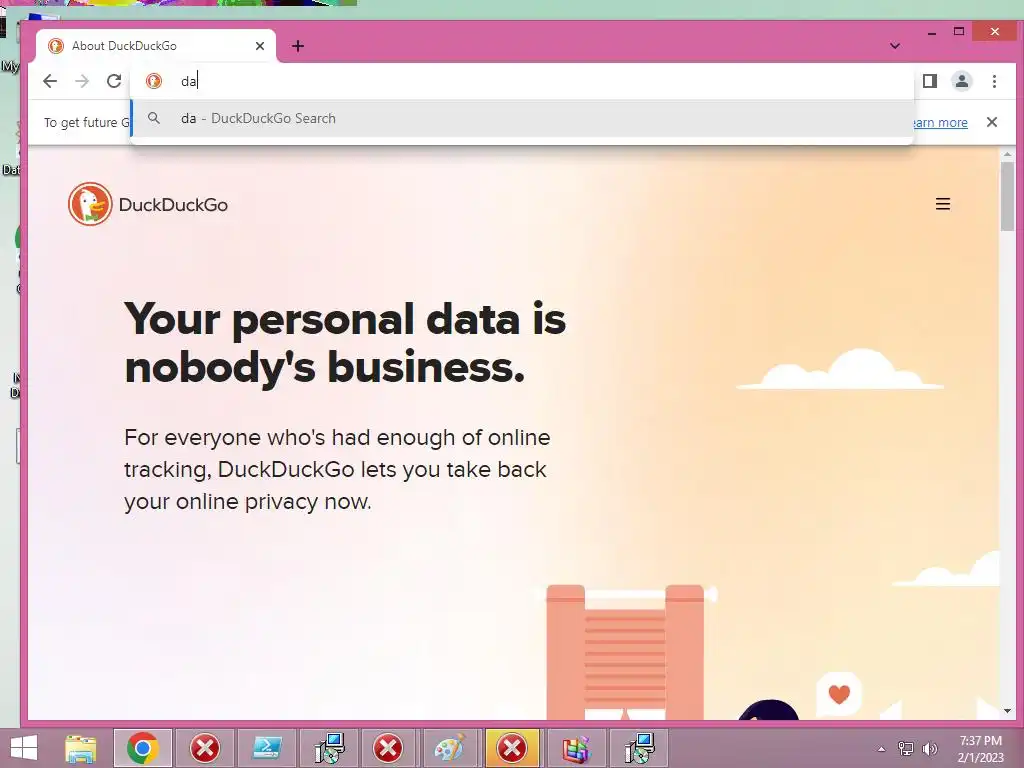Screen dimensions: 1024x768
Task: Reload the page with the refresh icon
Action: click(114, 81)
